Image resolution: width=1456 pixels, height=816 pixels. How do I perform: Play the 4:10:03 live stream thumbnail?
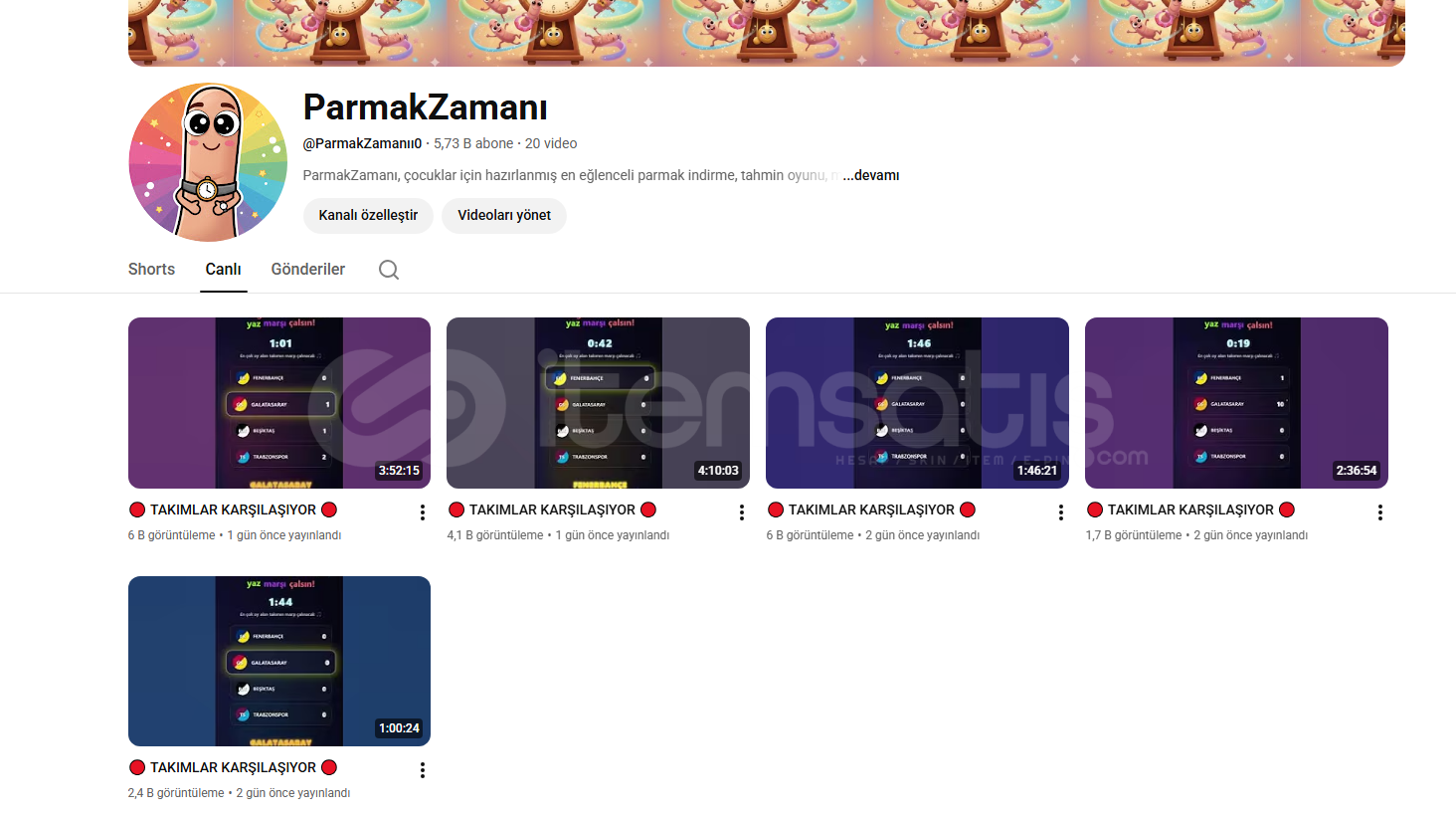(599, 403)
